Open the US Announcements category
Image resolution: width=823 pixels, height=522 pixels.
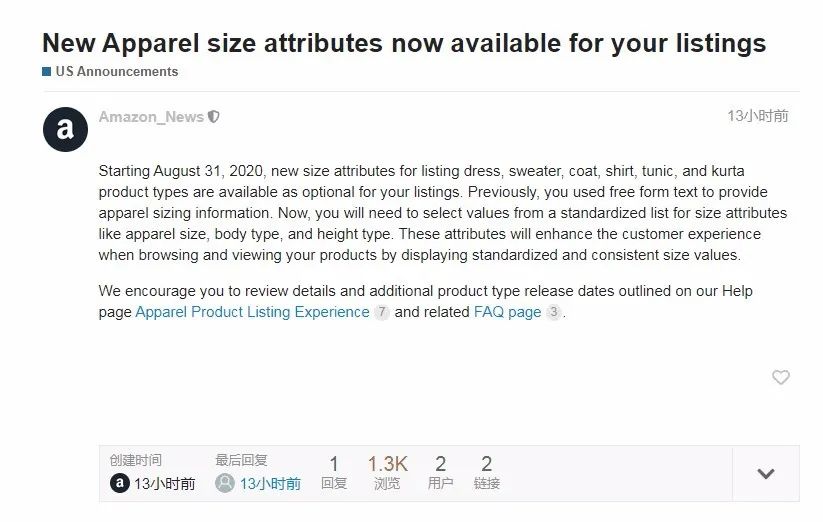[117, 71]
